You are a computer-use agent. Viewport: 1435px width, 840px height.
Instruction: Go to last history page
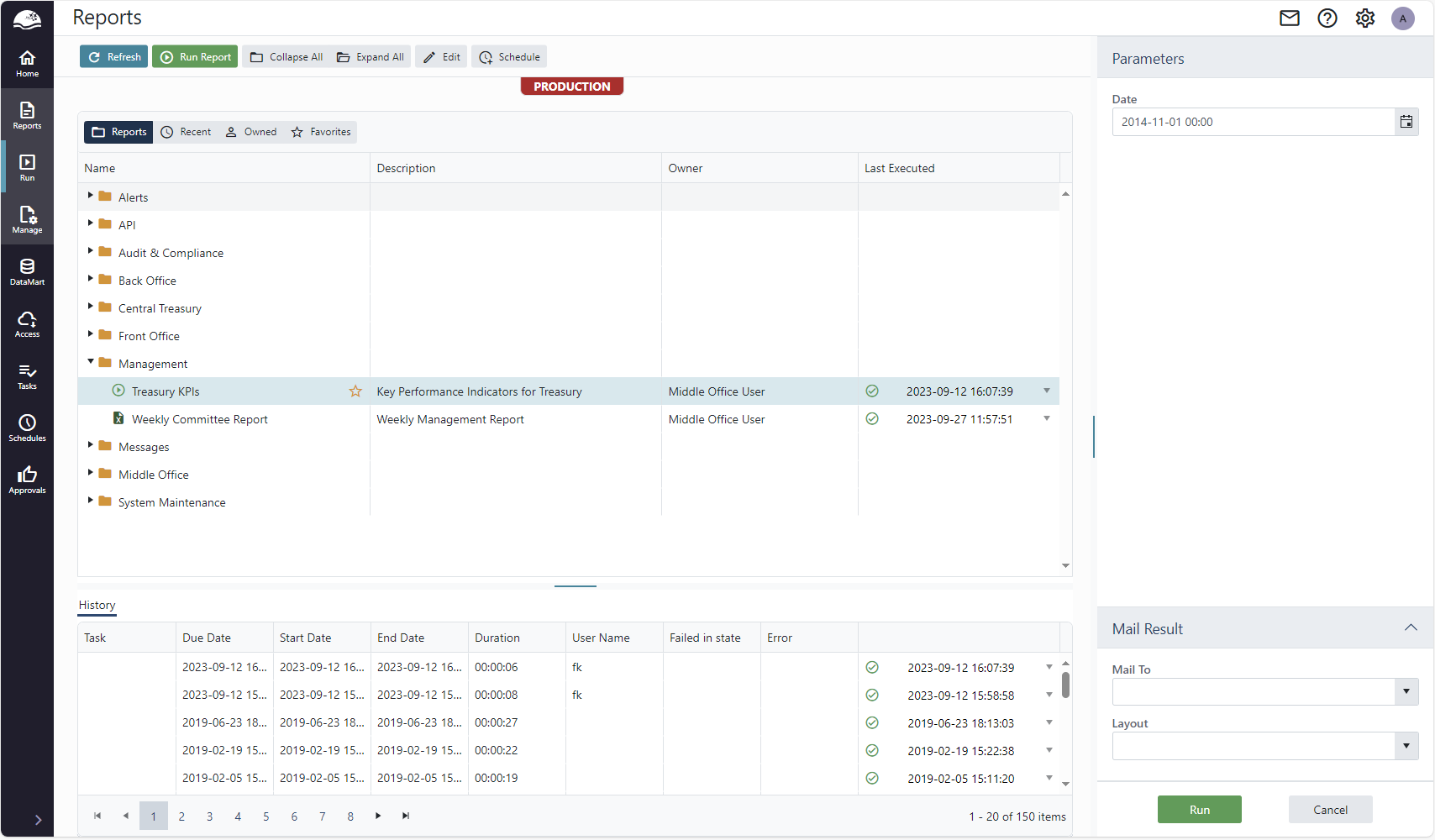pos(406,816)
